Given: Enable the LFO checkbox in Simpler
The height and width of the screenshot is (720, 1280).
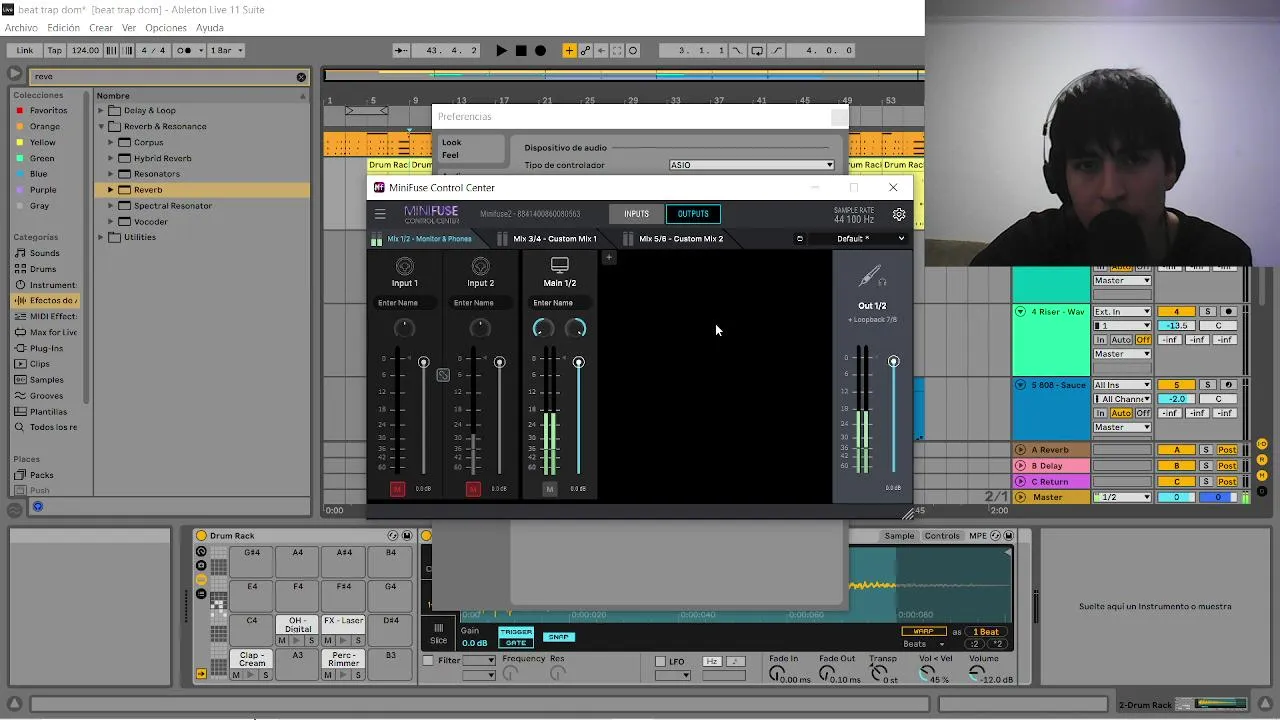Looking at the screenshot, I should pyautogui.click(x=660, y=662).
